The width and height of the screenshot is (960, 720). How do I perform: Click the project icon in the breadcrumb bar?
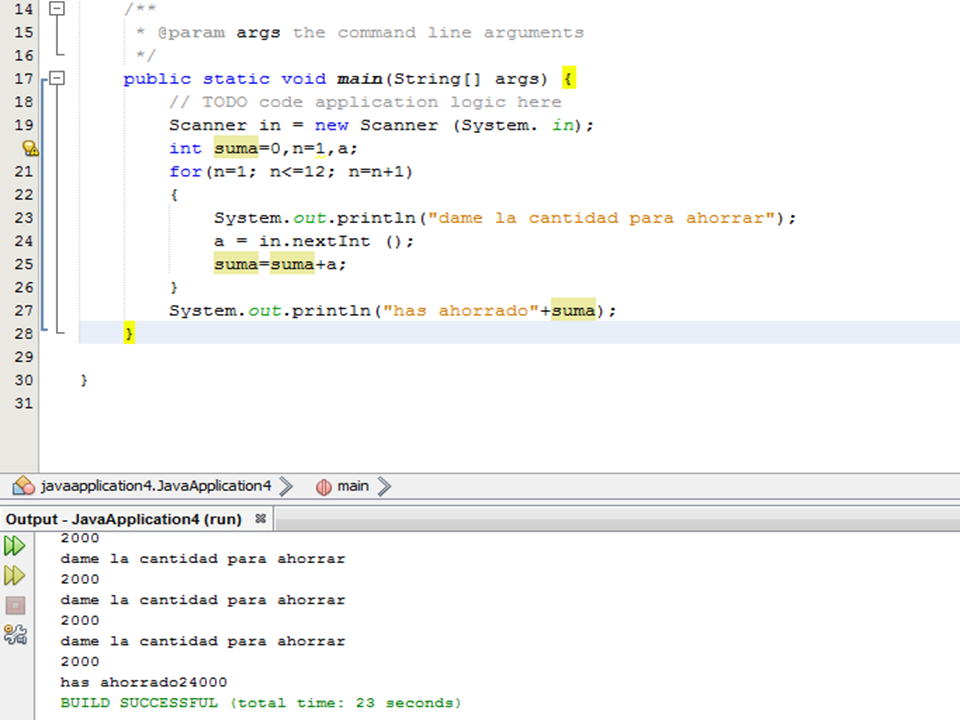point(22,485)
